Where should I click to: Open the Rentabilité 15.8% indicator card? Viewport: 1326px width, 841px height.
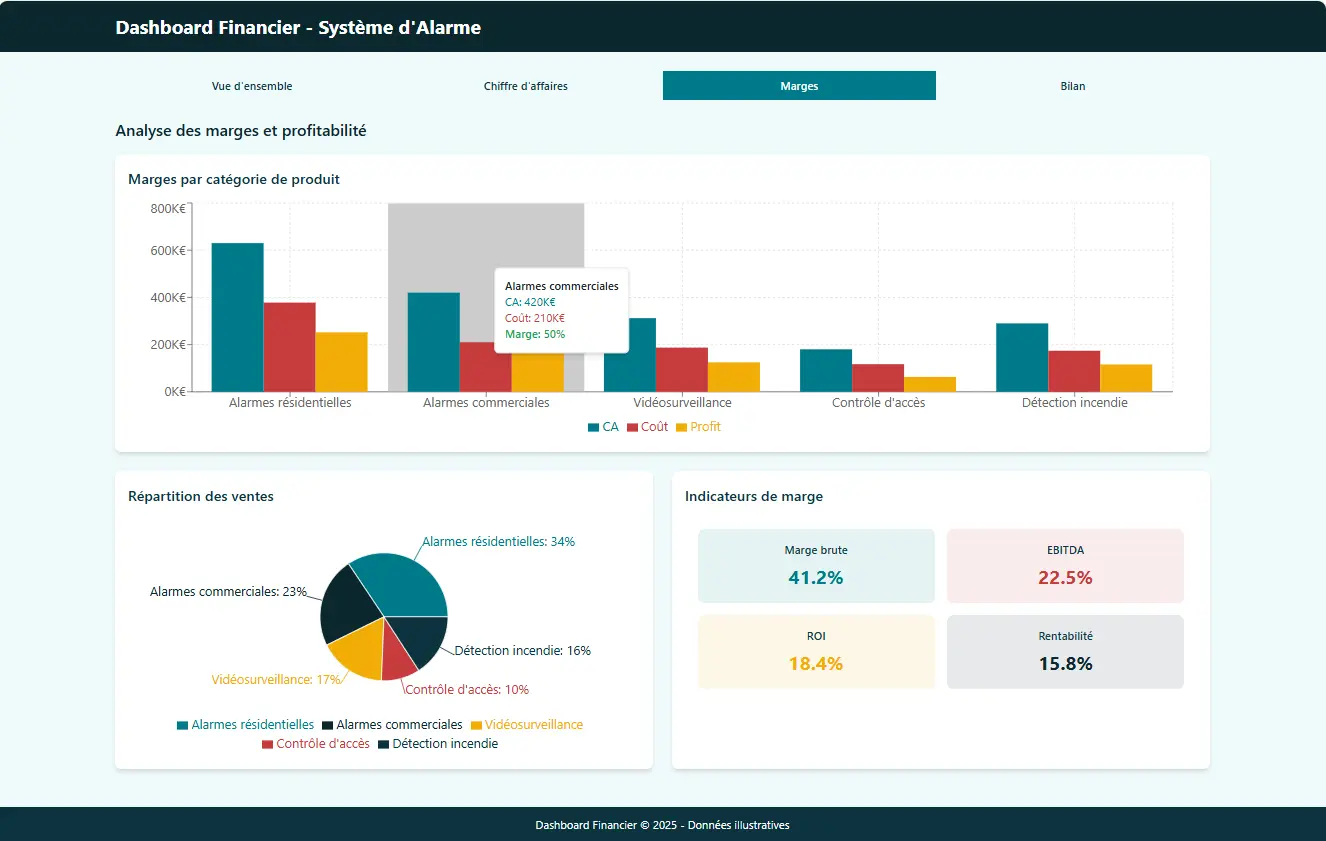(x=1065, y=652)
